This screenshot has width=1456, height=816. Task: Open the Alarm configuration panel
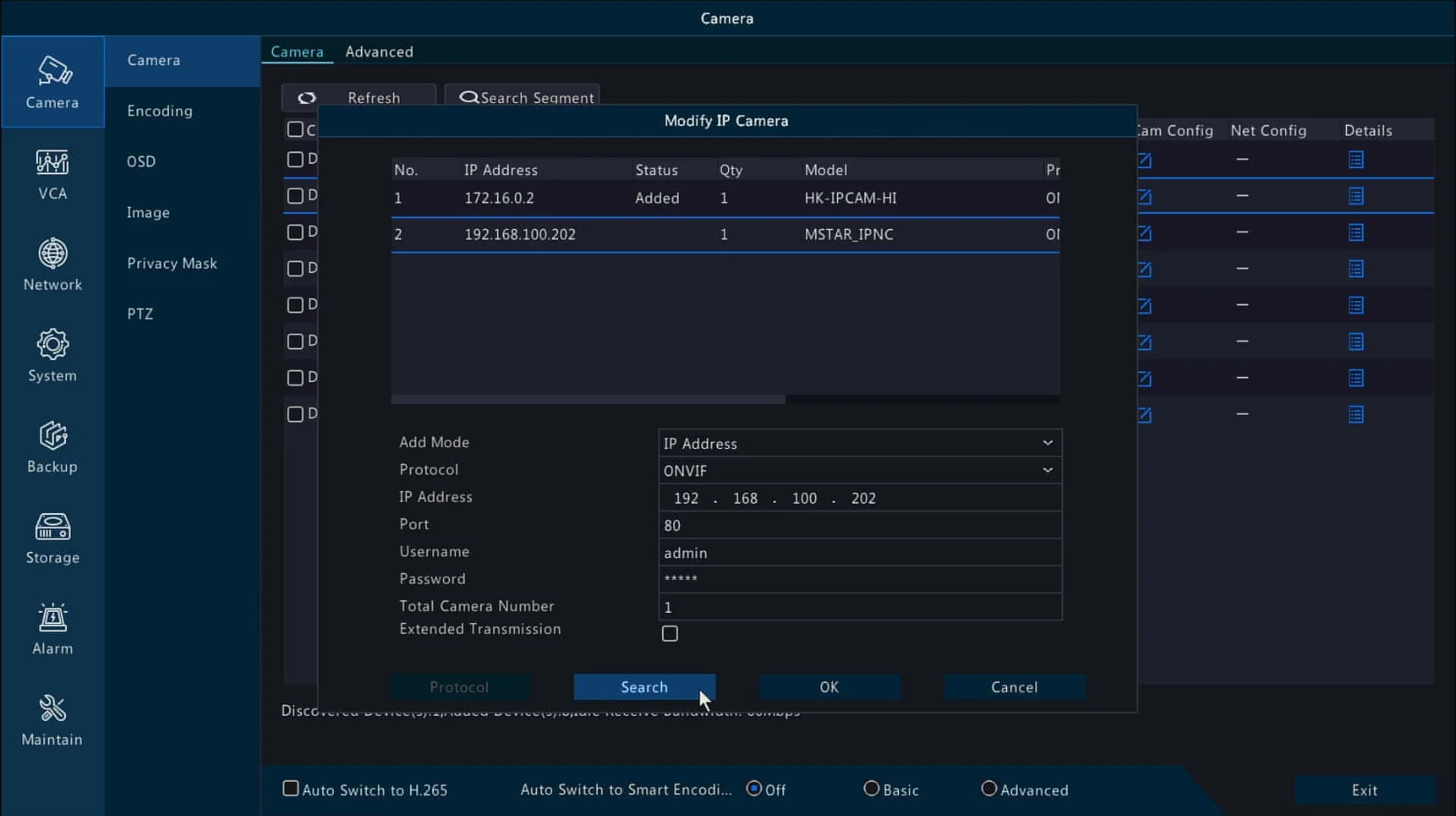click(x=52, y=629)
